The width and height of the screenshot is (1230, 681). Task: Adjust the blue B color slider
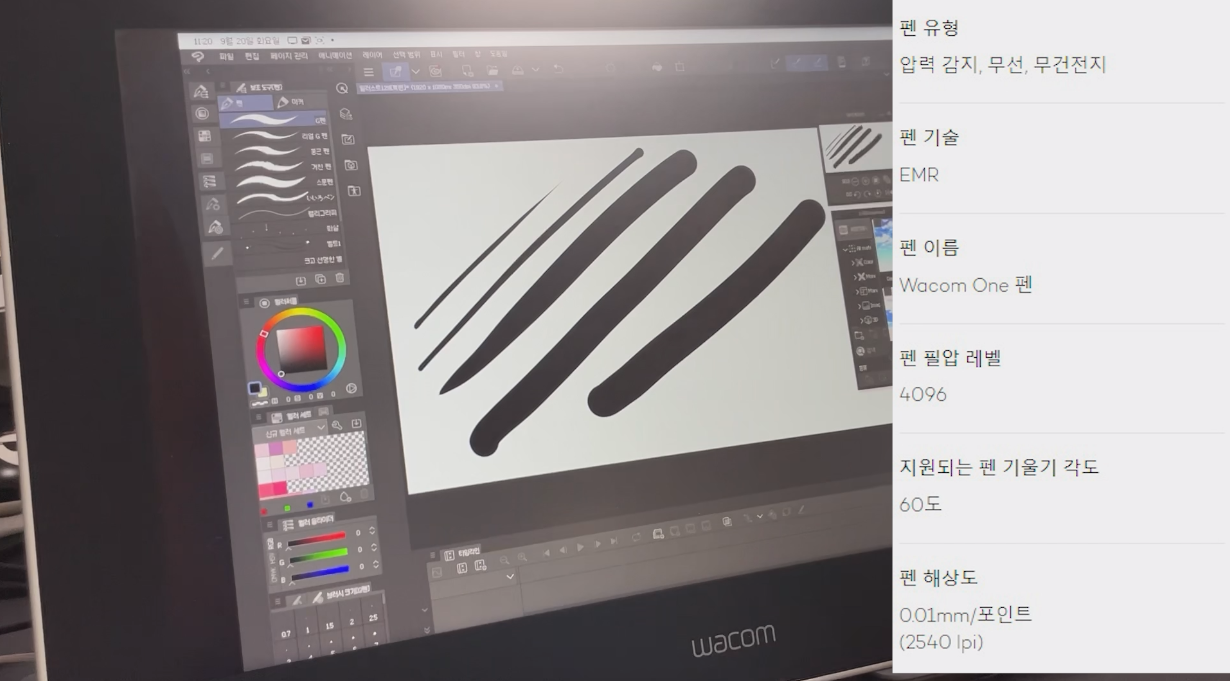(x=319, y=572)
